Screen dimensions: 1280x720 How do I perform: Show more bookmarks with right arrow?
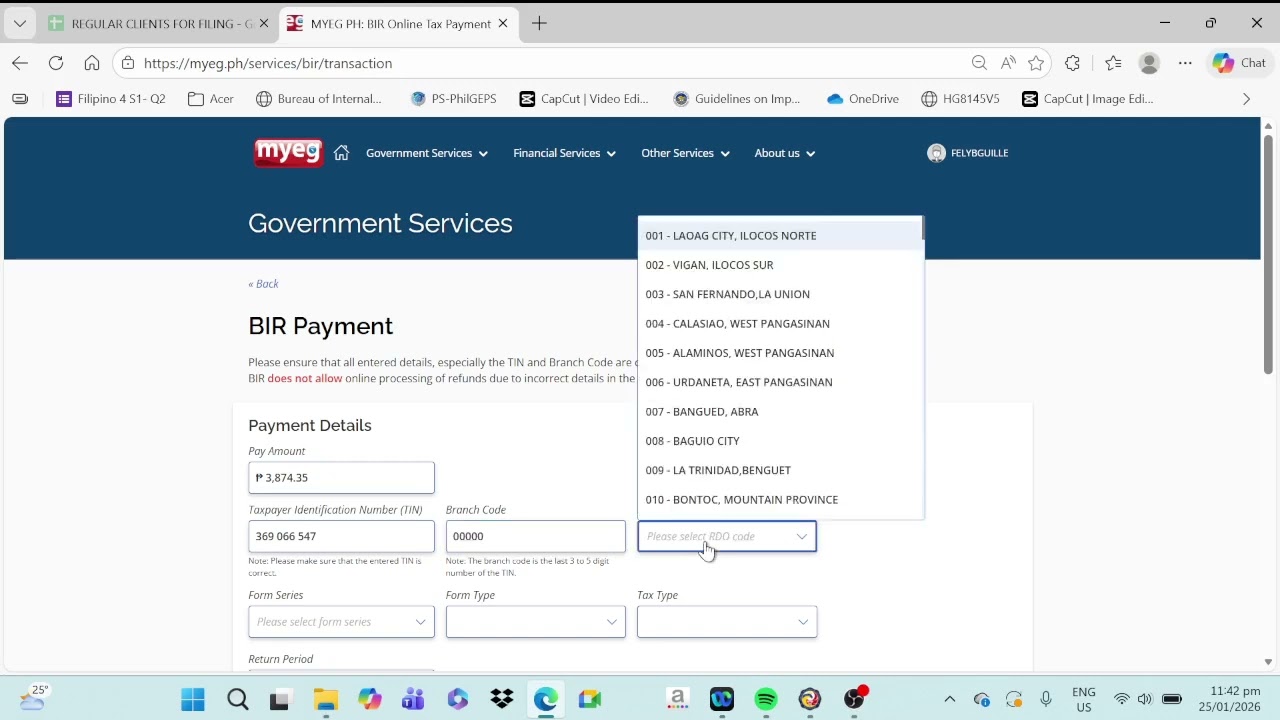click(x=1246, y=99)
